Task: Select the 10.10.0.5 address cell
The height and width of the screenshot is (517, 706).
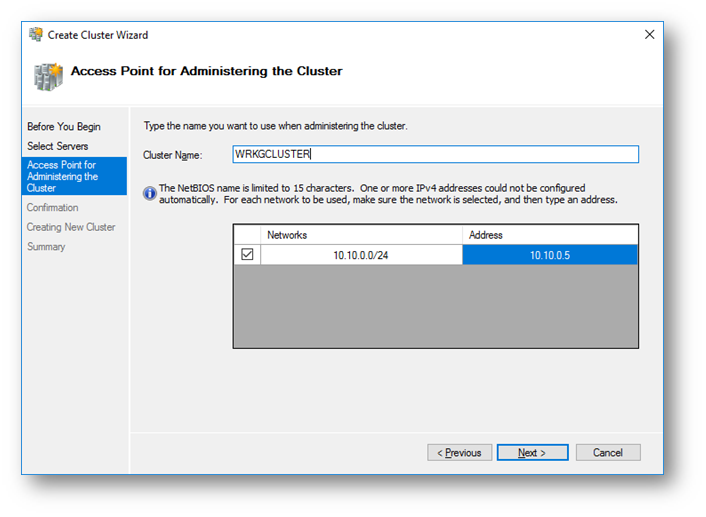Action: click(549, 255)
